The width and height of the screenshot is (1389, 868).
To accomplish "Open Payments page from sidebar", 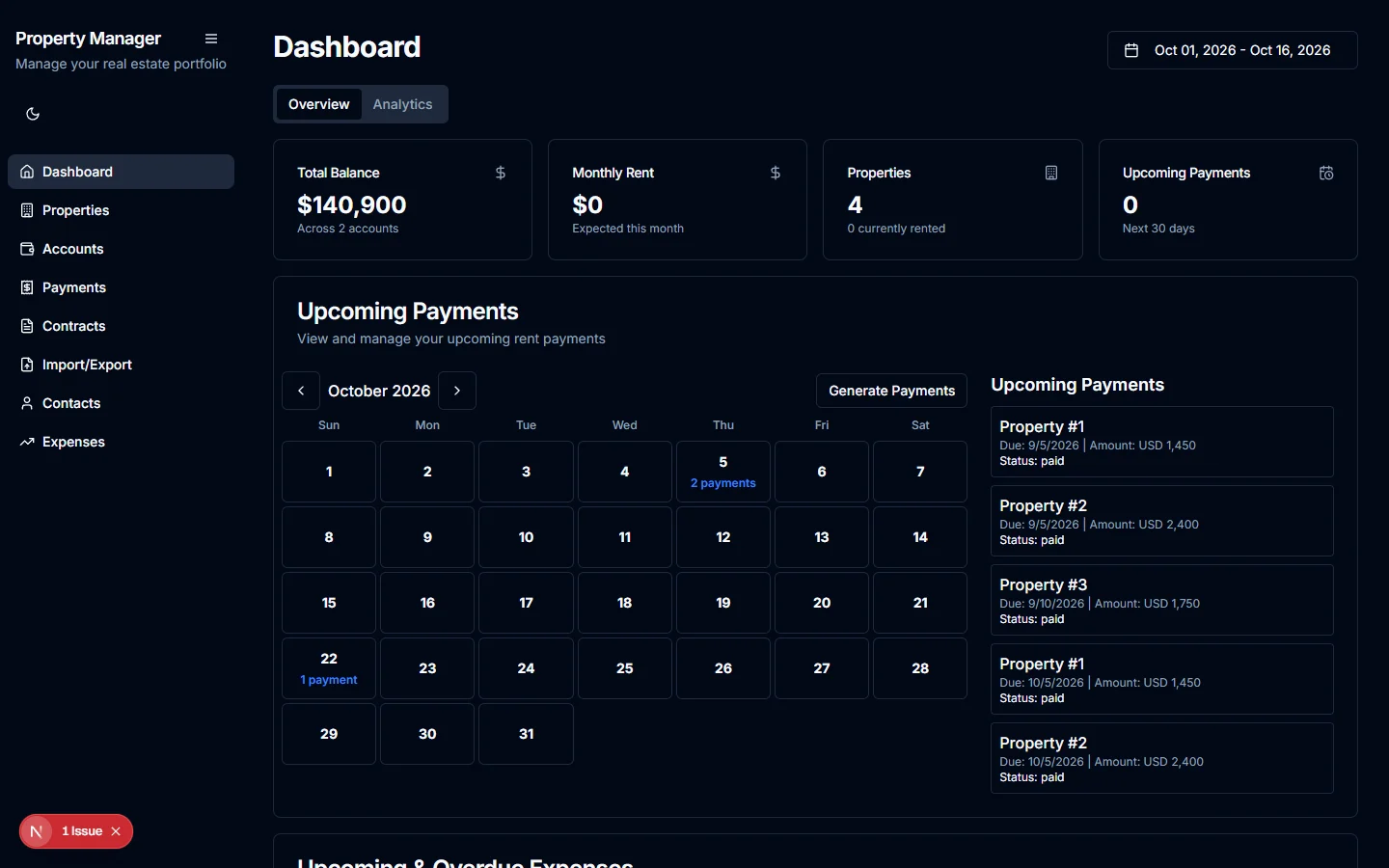I will pyautogui.click(x=121, y=287).
